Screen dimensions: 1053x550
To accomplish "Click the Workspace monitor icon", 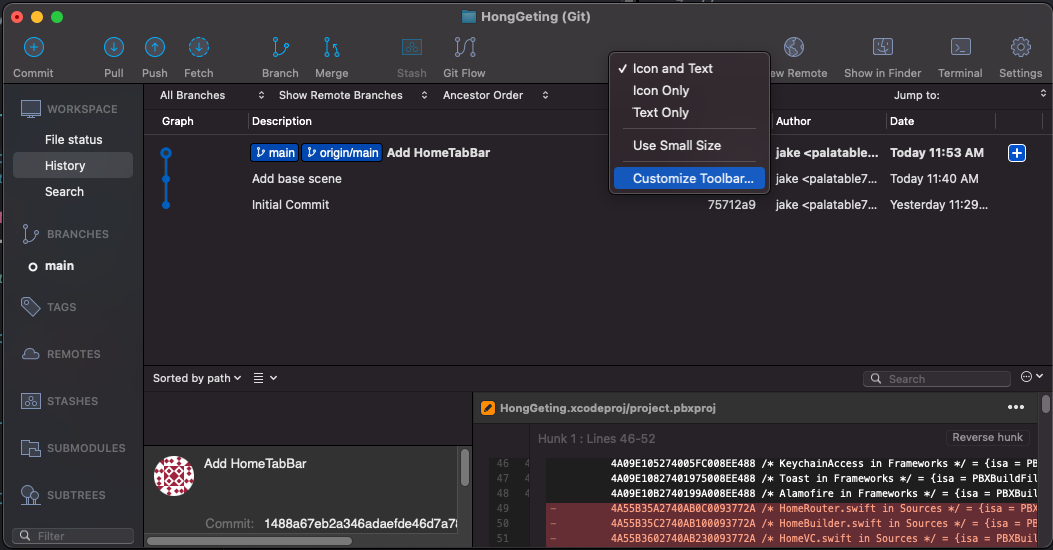I will point(30,109).
